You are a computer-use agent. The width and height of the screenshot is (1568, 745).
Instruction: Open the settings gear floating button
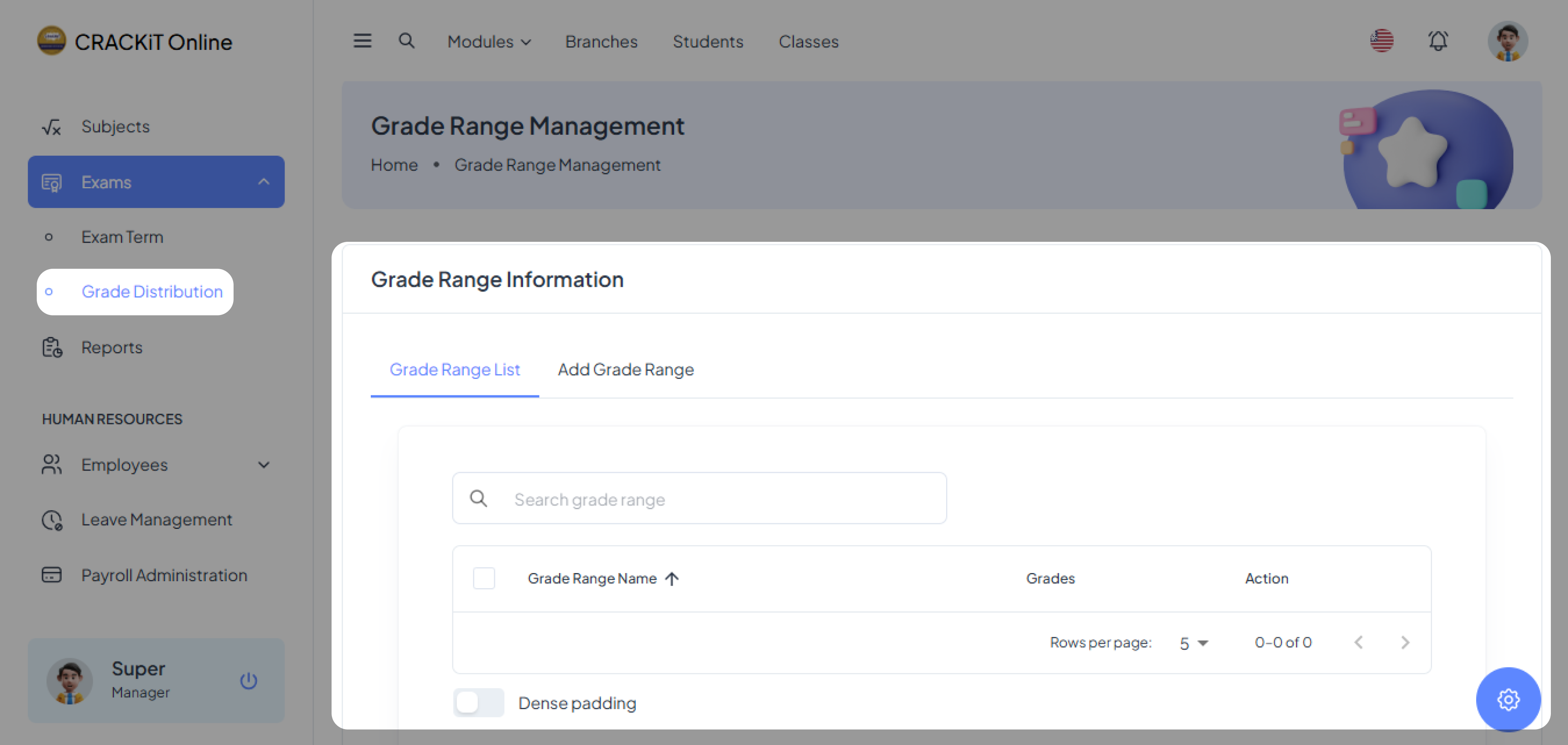(x=1508, y=699)
